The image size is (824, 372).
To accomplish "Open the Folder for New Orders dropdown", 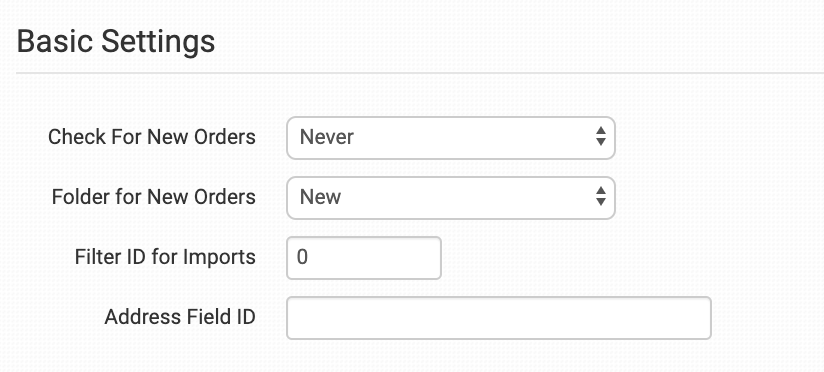I will pyautogui.click(x=450, y=198).
